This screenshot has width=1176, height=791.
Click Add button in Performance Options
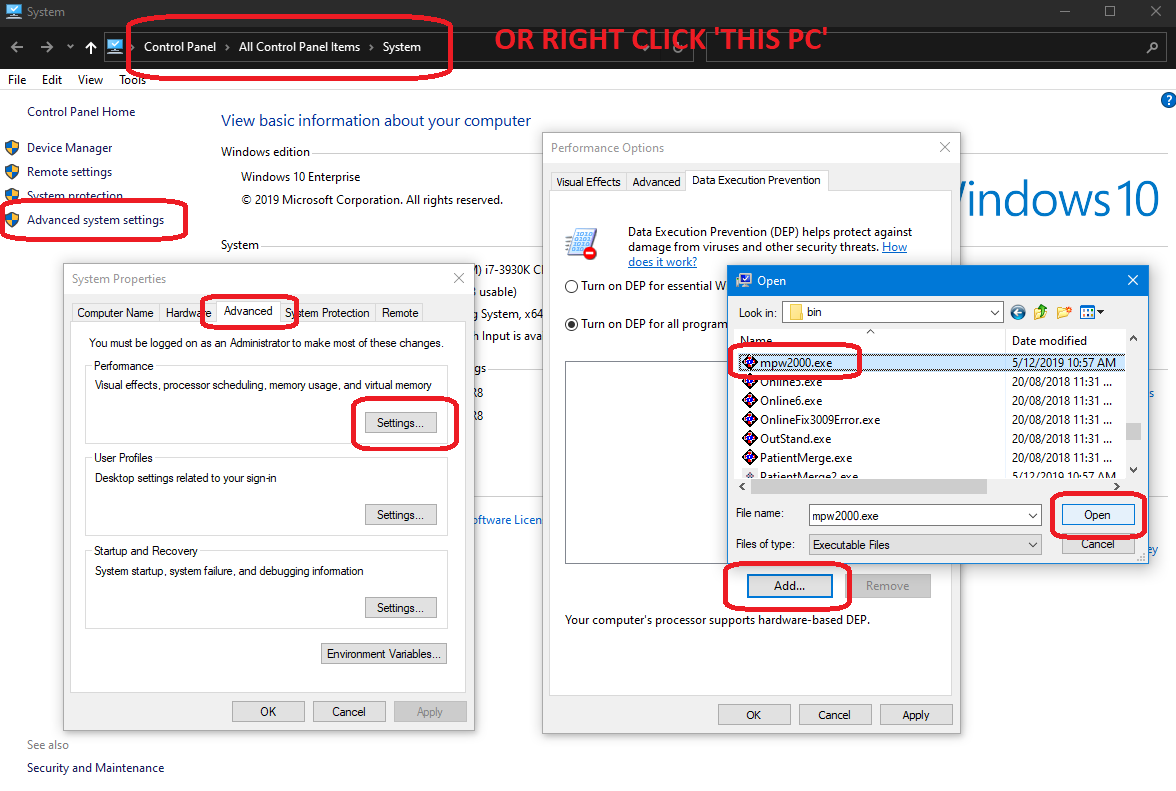[790, 586]
